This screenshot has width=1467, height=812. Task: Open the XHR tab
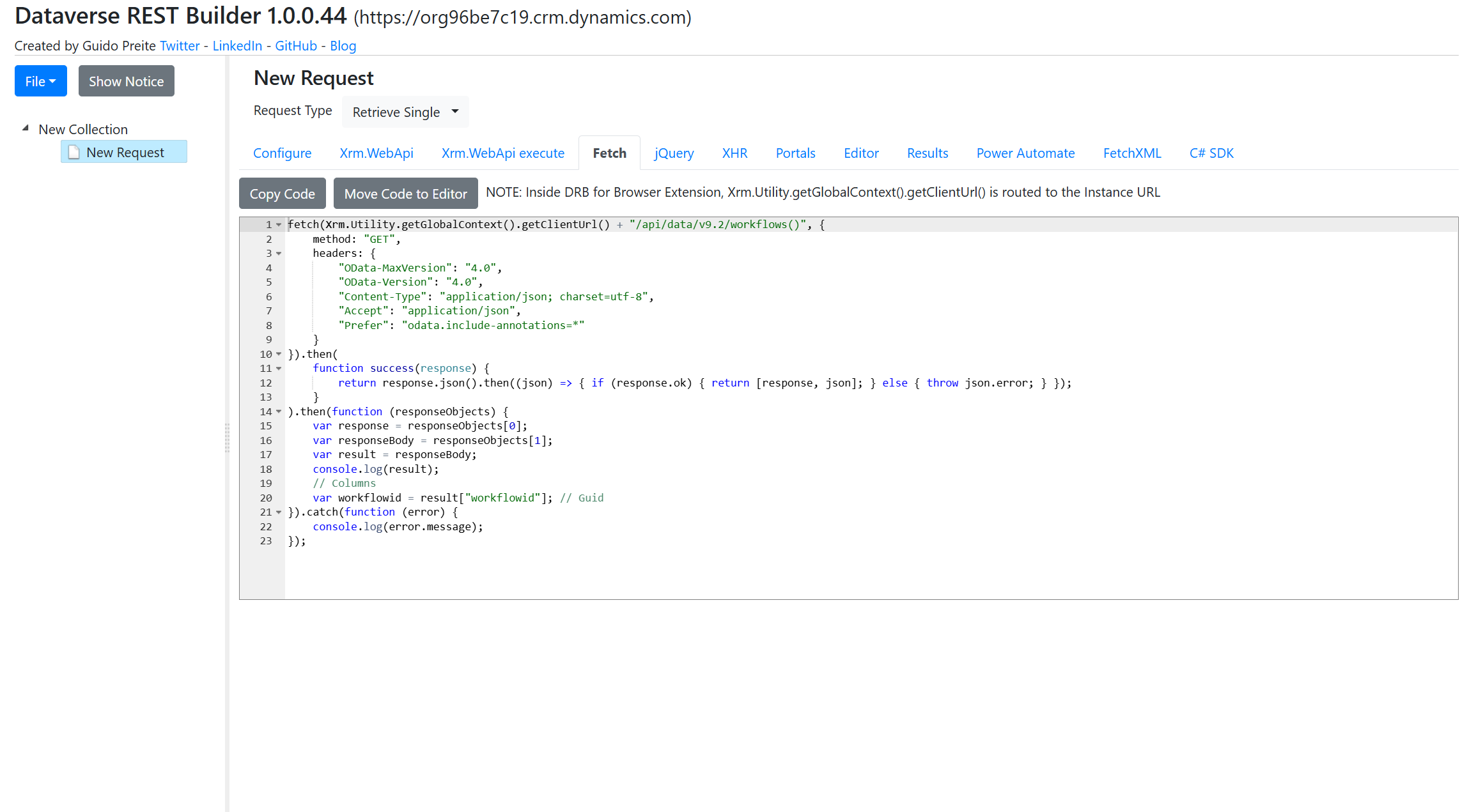point(734,153)
